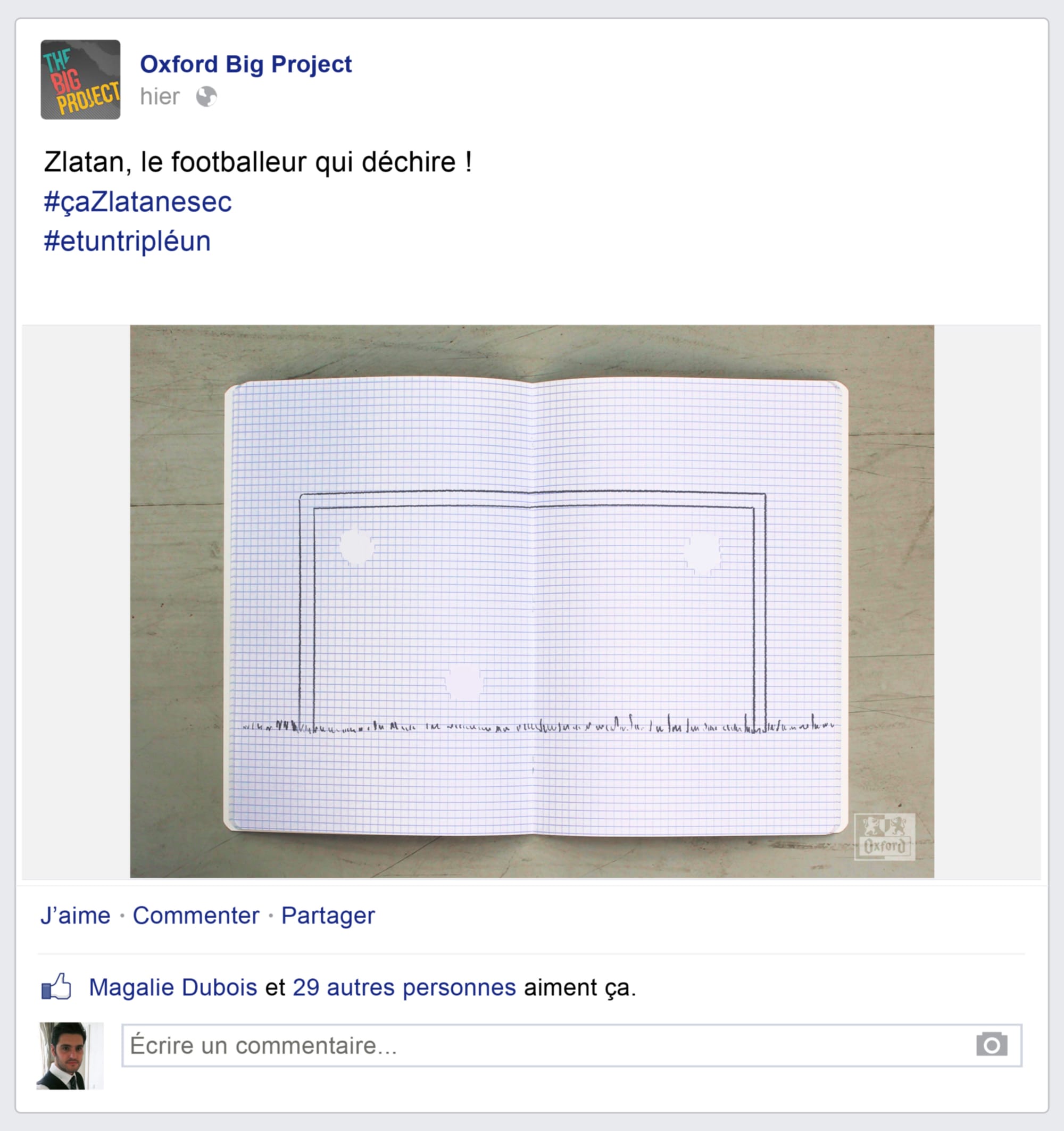Open the notebook goal drawing photo
This screenshot has width=1064, height=1131.
pos(532,601)
